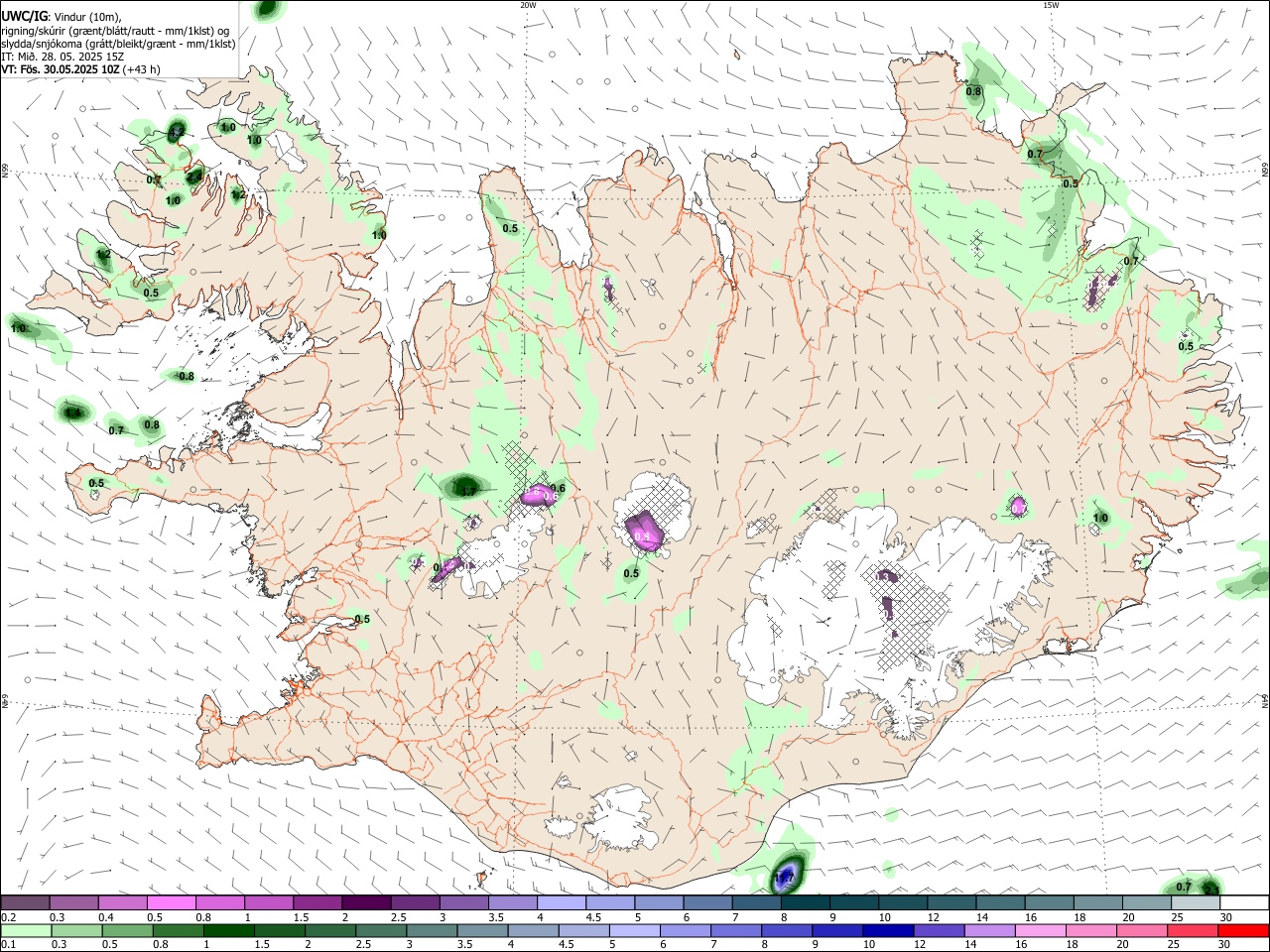Pick the lower-scale green swatch between 0.5 and 0.8
This screenshot has height=952, width=1270.
(x=127, y=931)
